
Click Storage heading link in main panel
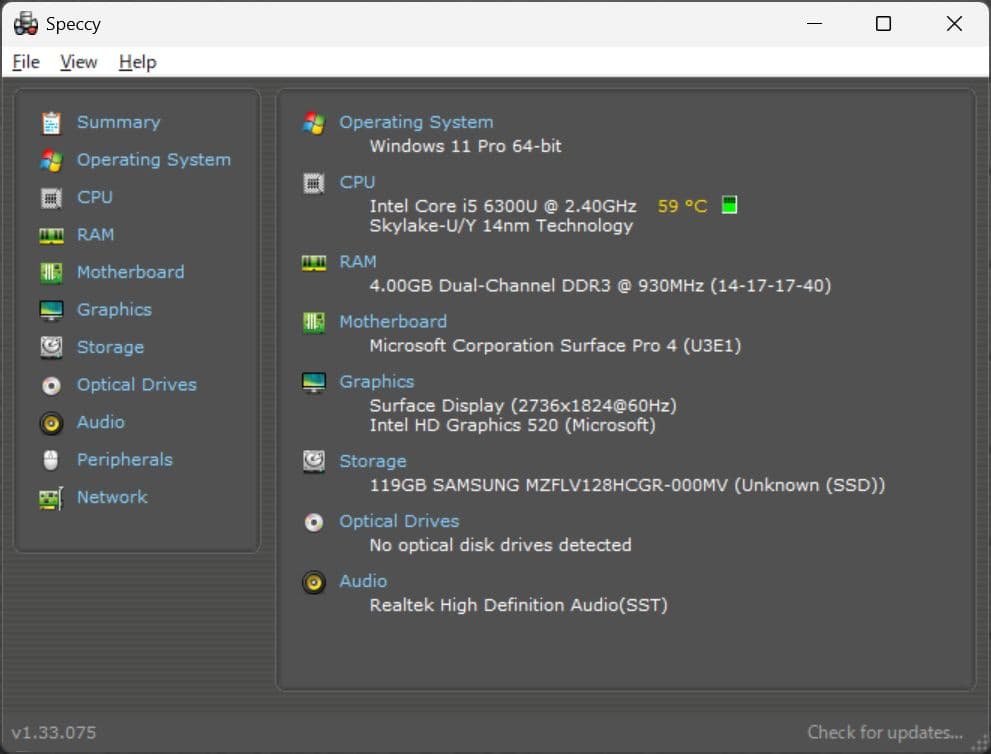pos(373,461)
